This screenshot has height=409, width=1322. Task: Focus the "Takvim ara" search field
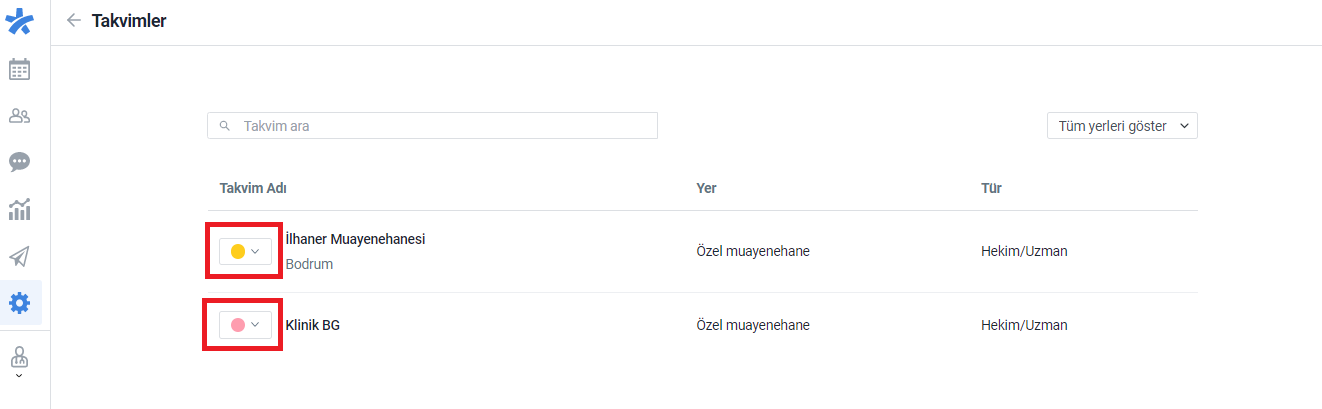tap(432, 126)
